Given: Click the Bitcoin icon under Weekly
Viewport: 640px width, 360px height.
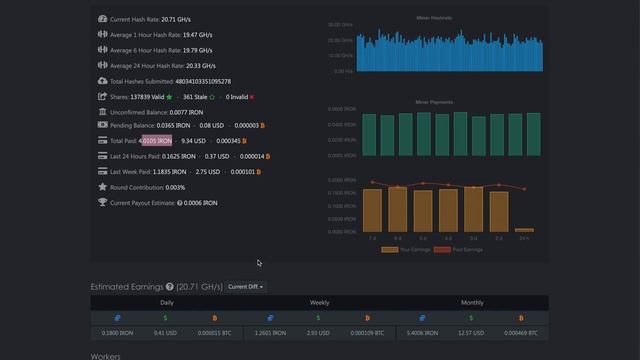Looking at the screenshot, I should pyautogui.click(x=367, y=318).
